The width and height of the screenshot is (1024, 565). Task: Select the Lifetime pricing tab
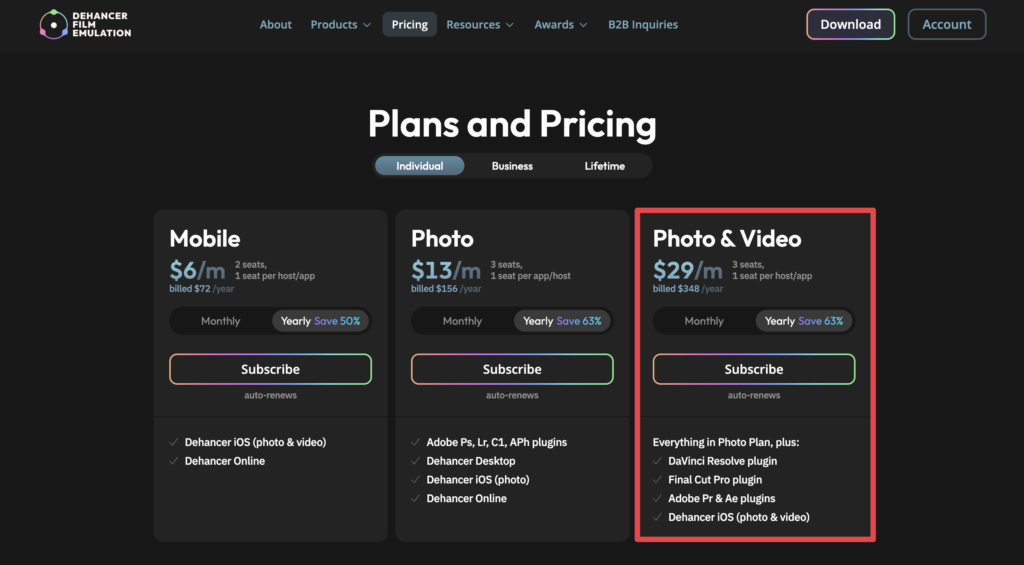coord(605,166)
